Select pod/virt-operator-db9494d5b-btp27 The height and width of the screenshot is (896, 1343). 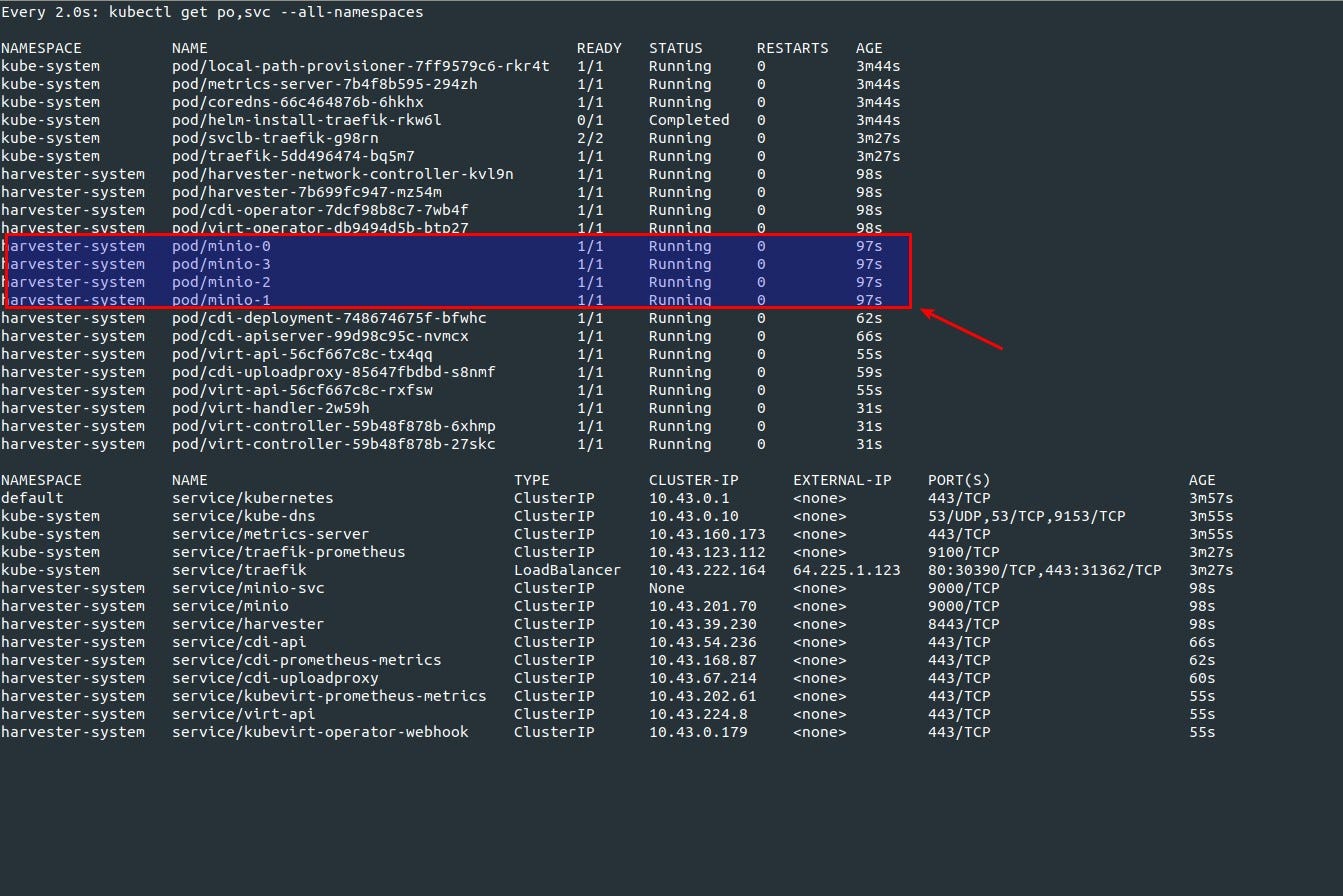coord(320,228)
